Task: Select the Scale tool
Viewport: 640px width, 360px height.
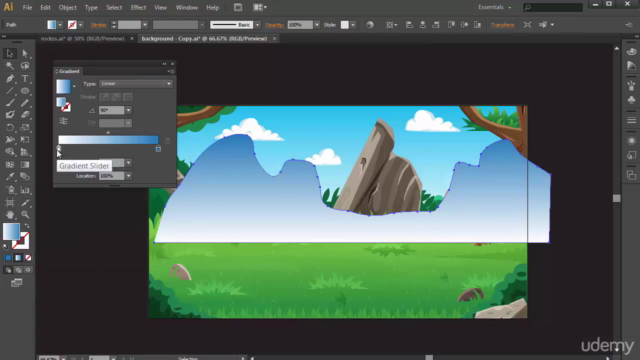Action: [25, 128]
